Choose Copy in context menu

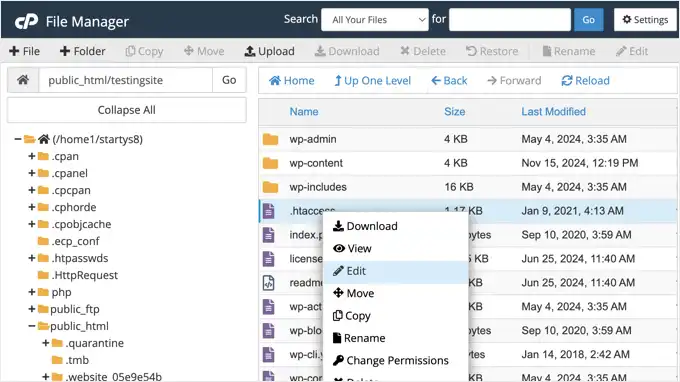(x=396, y=316)
